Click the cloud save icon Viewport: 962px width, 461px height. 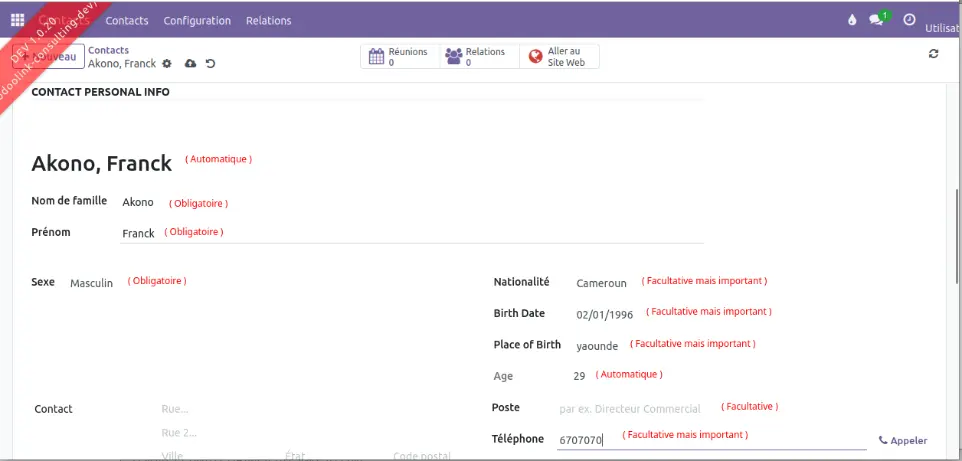[190, 64]
